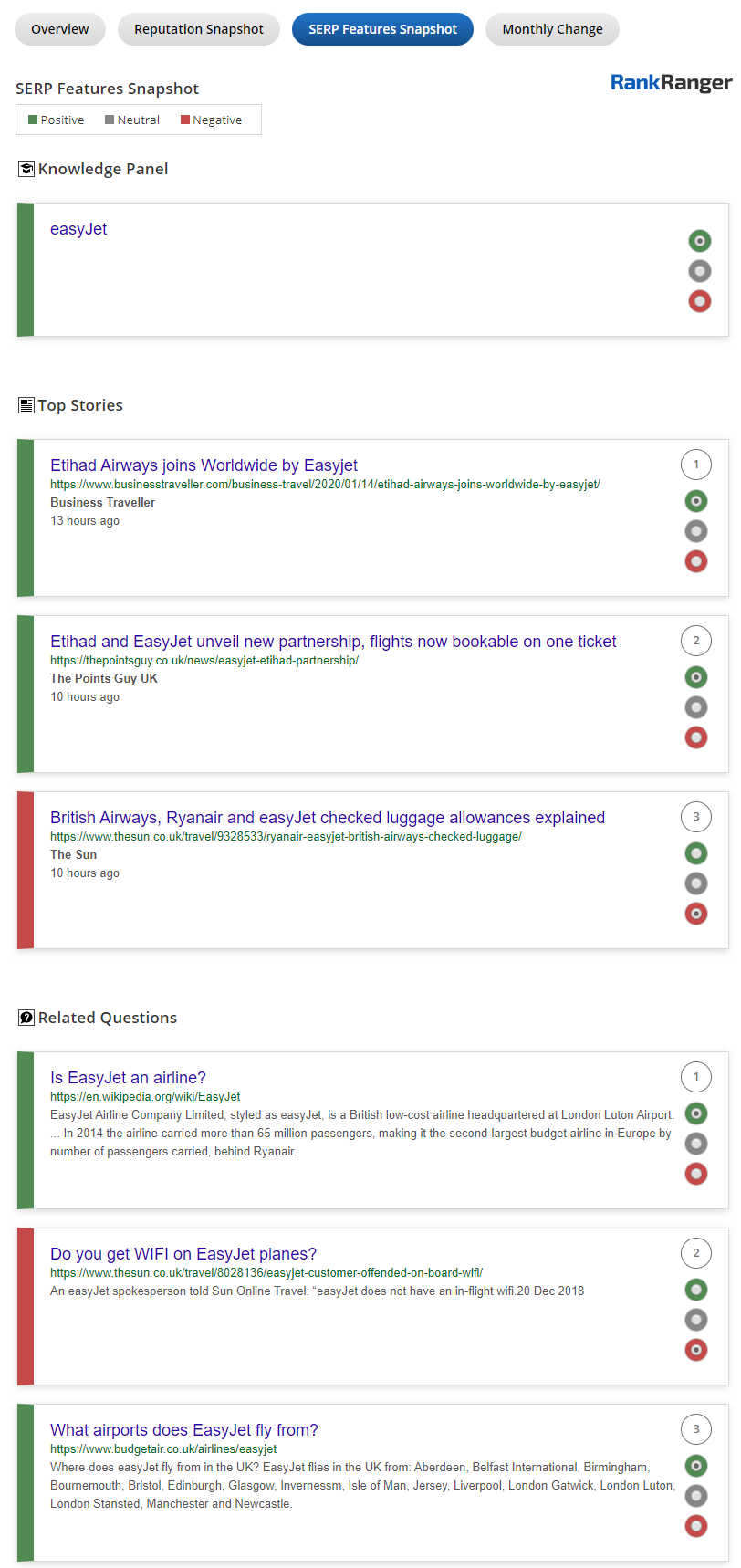Click the Related Questions section icon
Screen dimensions: 741x1568
pos(26,1018)
